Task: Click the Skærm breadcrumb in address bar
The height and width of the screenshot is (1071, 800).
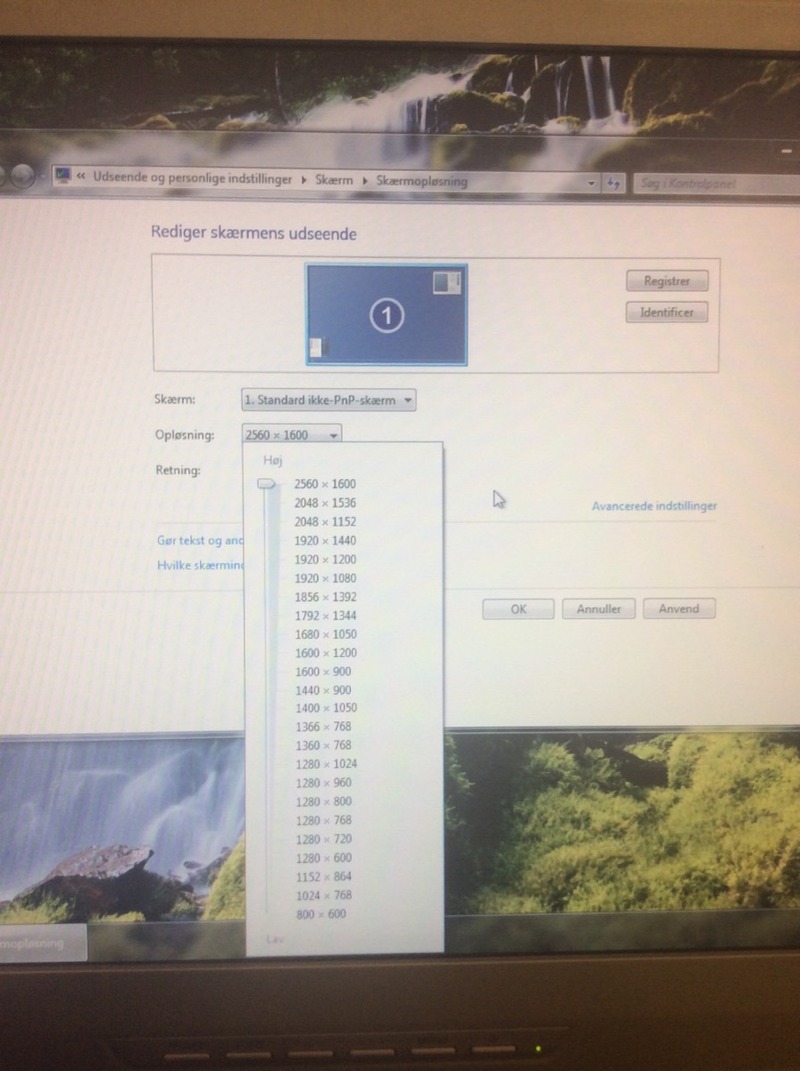Action: pos(334,180)
